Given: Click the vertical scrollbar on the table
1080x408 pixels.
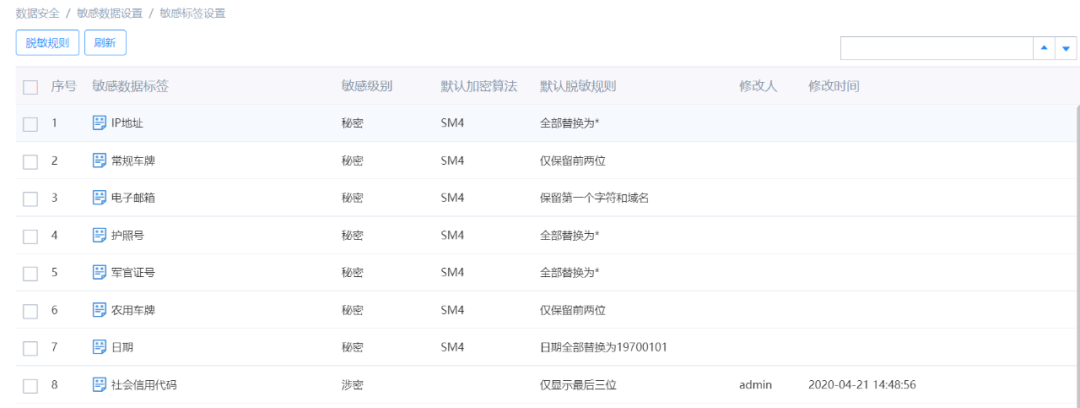Looking at the screenshot, I should pos(1076,250).
